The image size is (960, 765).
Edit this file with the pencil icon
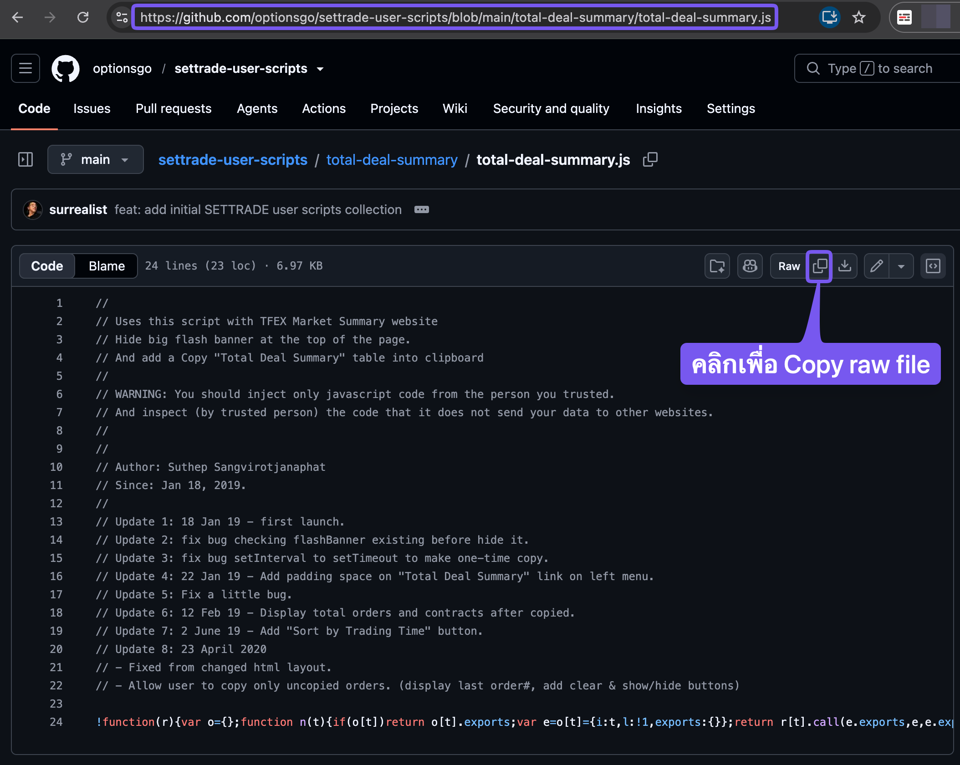pyautogui.click(x=876, y=266)
